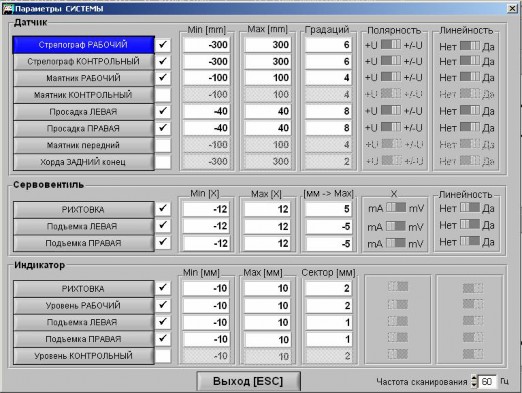Click the Индикатор Подъемка ЛЕВАЯ button

83,322
